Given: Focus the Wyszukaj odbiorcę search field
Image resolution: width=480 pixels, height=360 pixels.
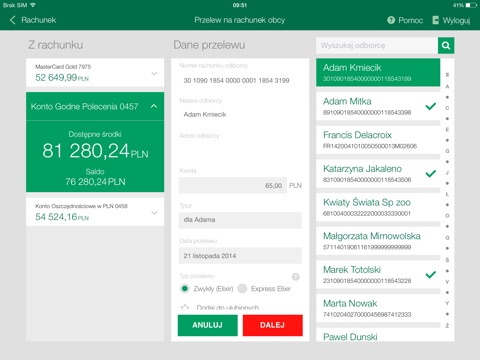Looking at the screenshot, I should 377,45.
